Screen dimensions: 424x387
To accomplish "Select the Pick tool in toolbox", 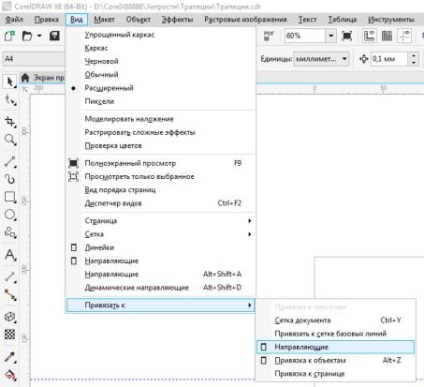I will [10, 81].
